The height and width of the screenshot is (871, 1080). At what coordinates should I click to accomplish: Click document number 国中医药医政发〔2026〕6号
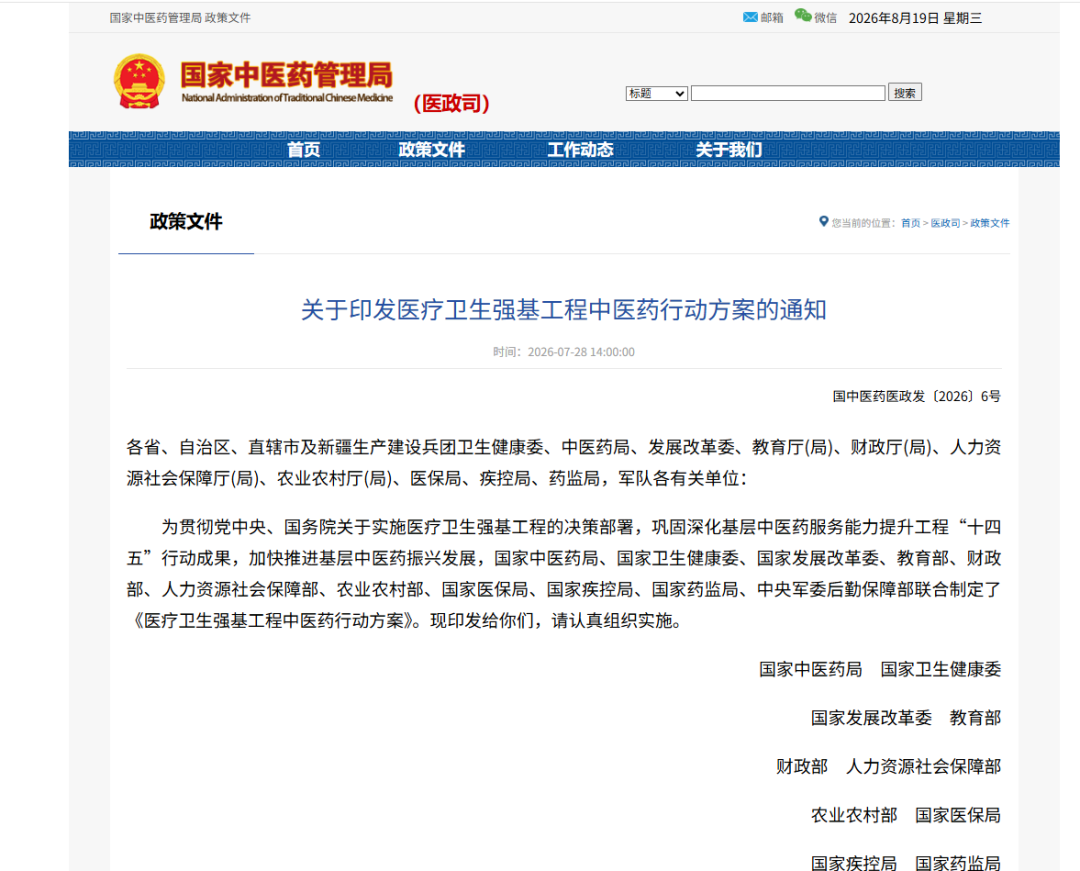[917, 396]
